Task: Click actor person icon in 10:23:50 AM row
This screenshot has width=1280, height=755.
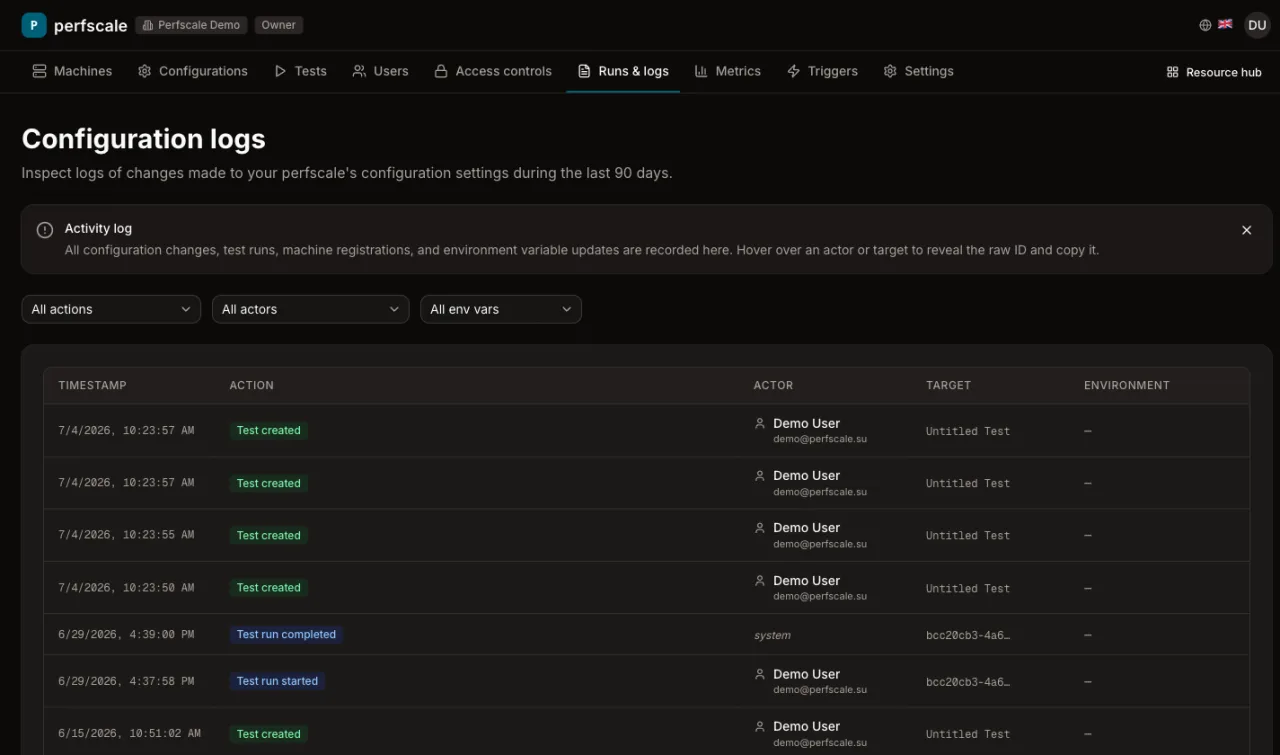Action: (760, 580)
